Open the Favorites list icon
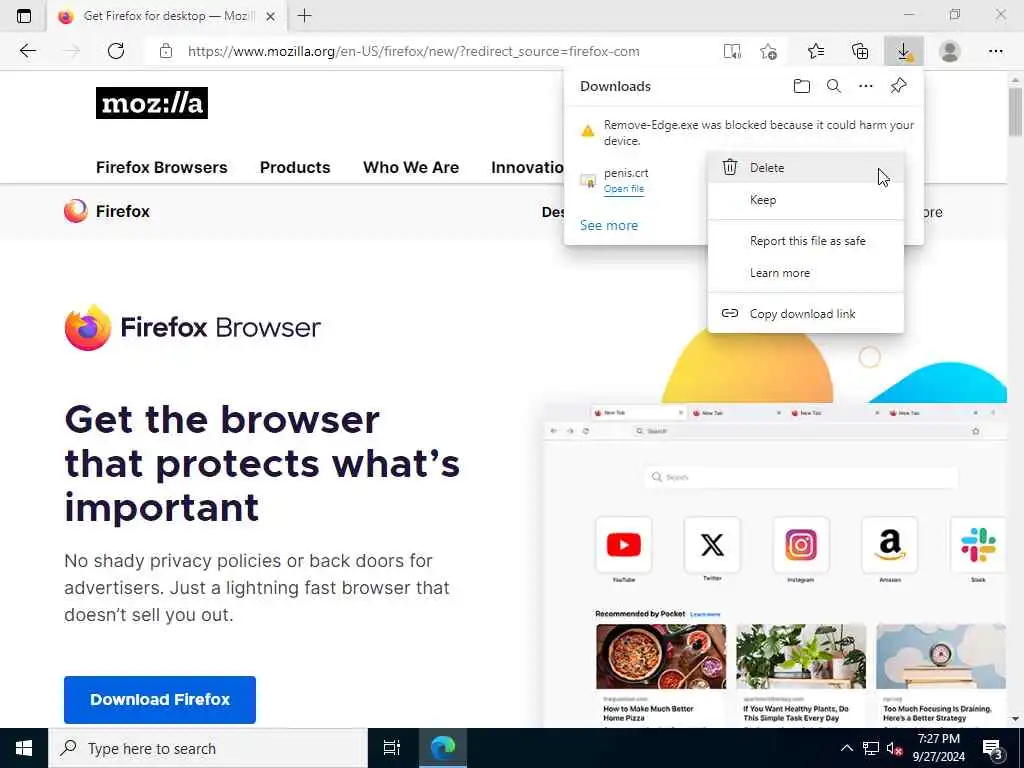The width and height of the screenshot is (1024, 768). click(x=816, y=51)
